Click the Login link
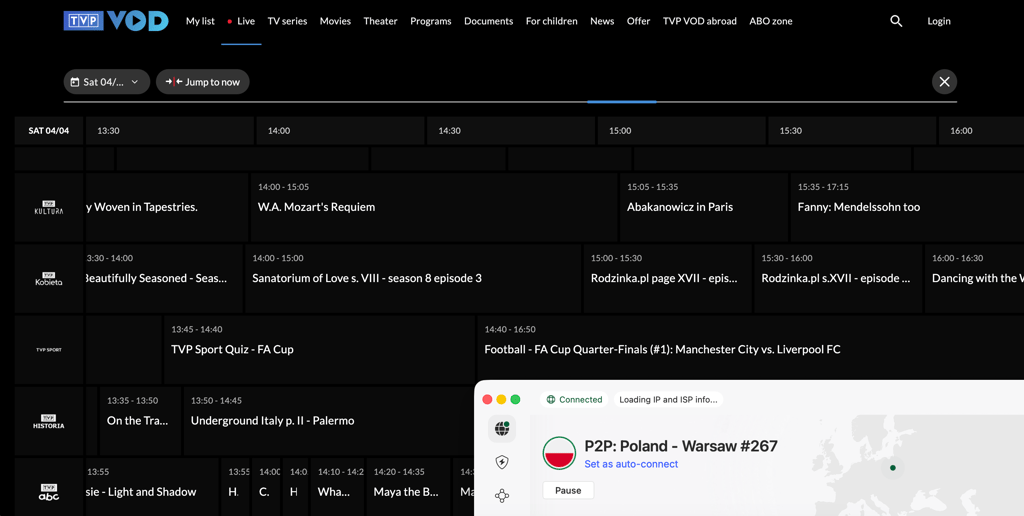 pos(939,21)
